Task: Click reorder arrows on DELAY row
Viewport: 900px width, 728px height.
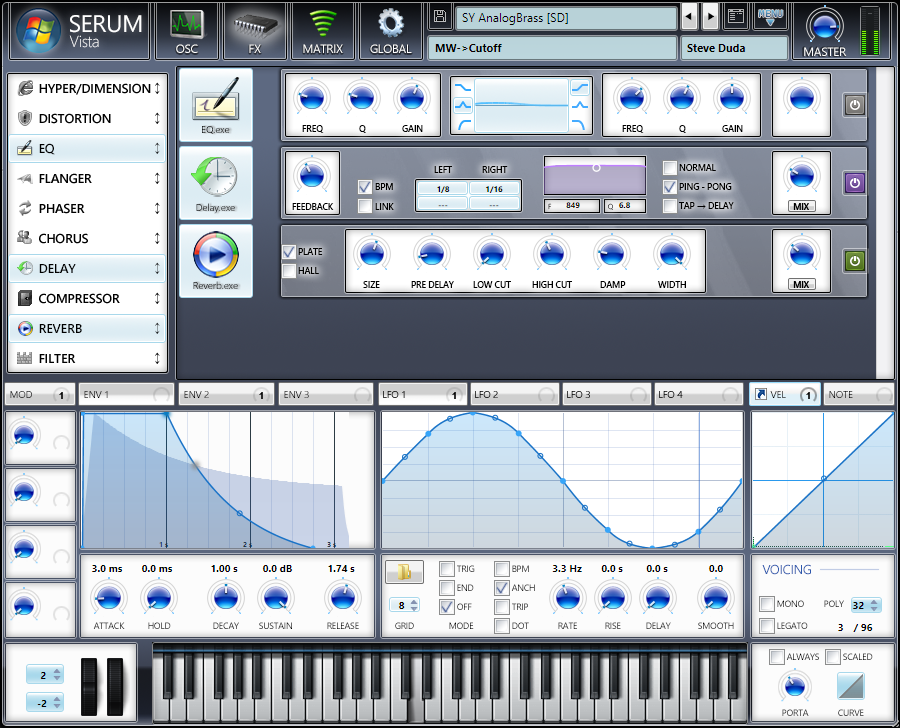Action: tap(157, 268)
